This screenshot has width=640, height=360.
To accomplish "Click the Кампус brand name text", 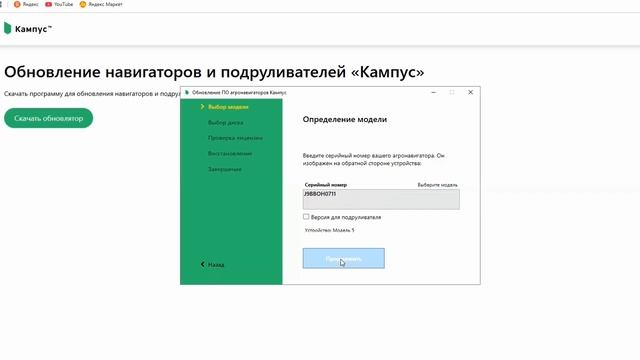I will [x=33, y=29].
